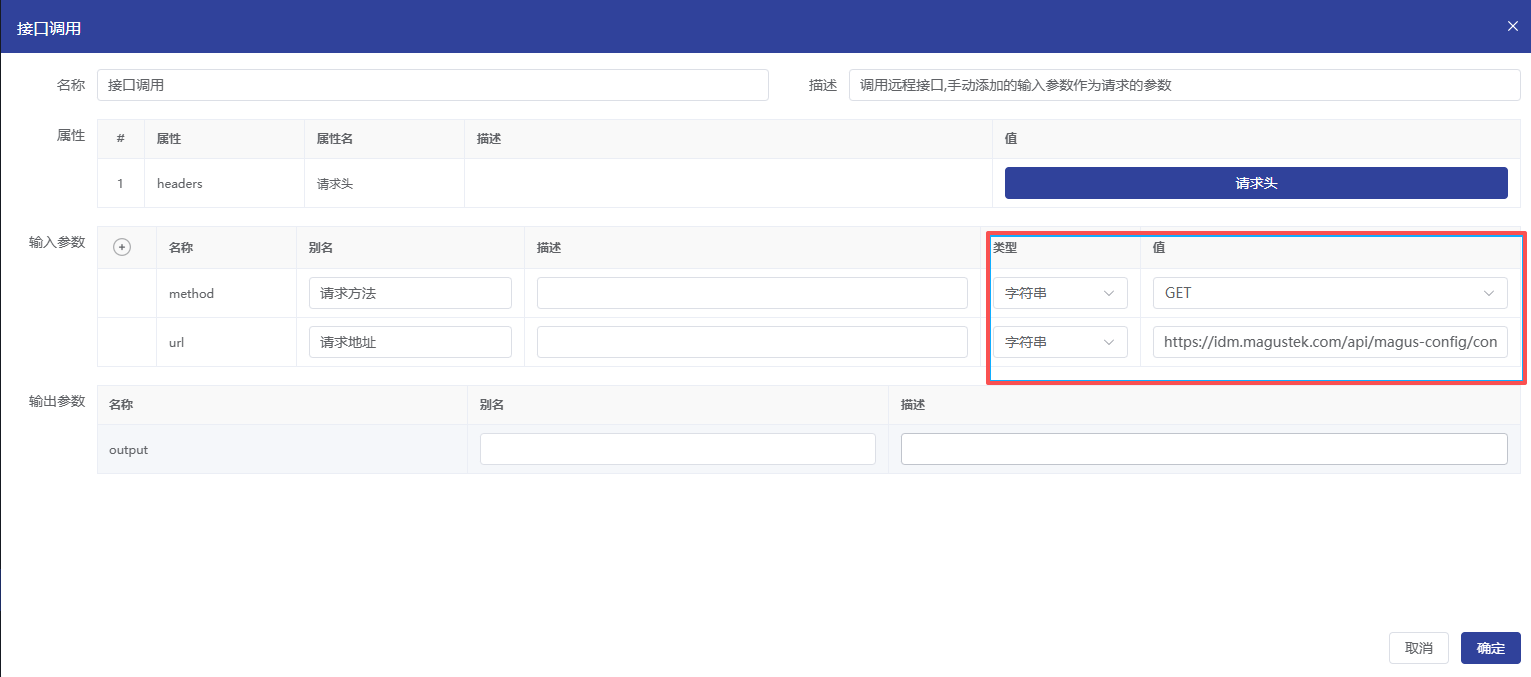Select the headers row in attribute table
The height and width of the screenshot is (677, 1531).
pyautogui.click(x=180, y=184)
